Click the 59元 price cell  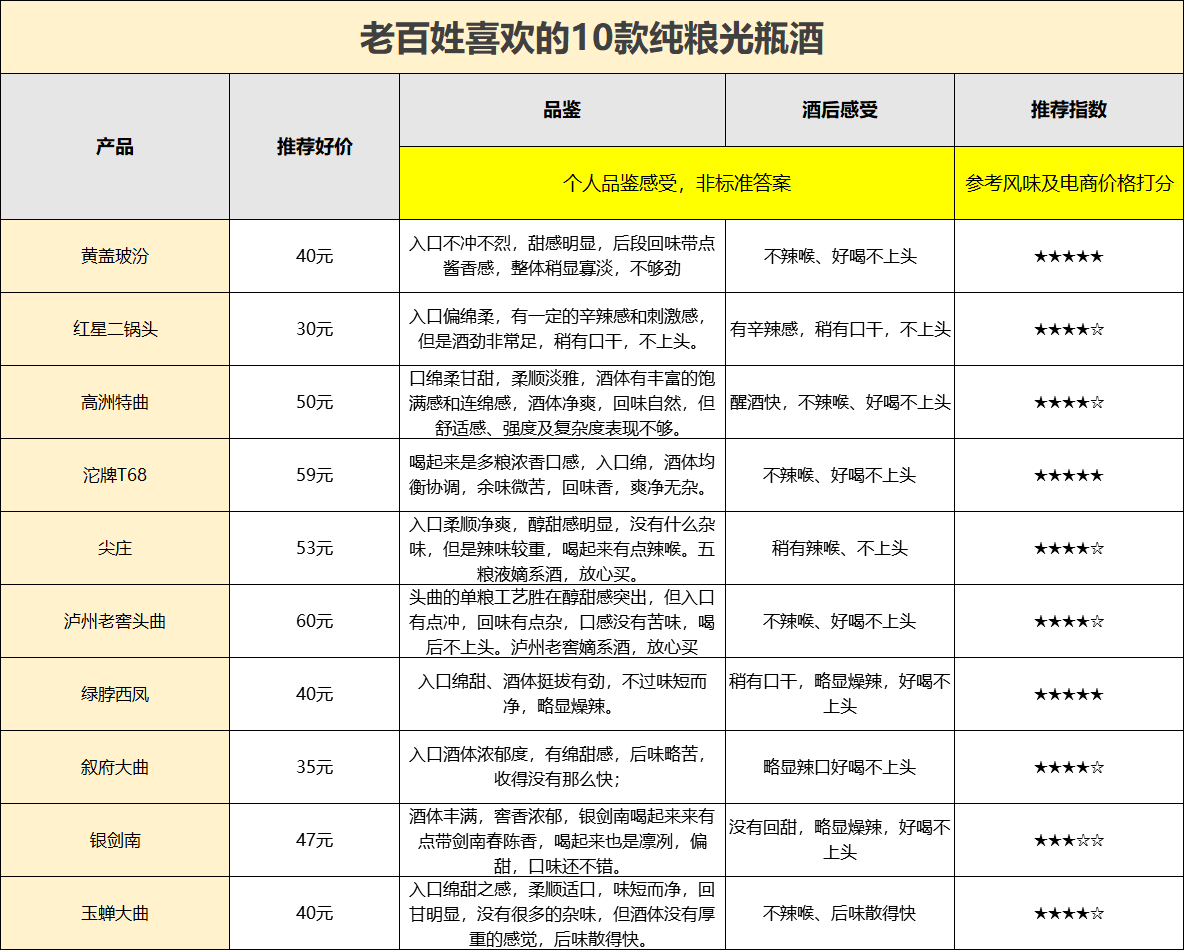(314, 475)
